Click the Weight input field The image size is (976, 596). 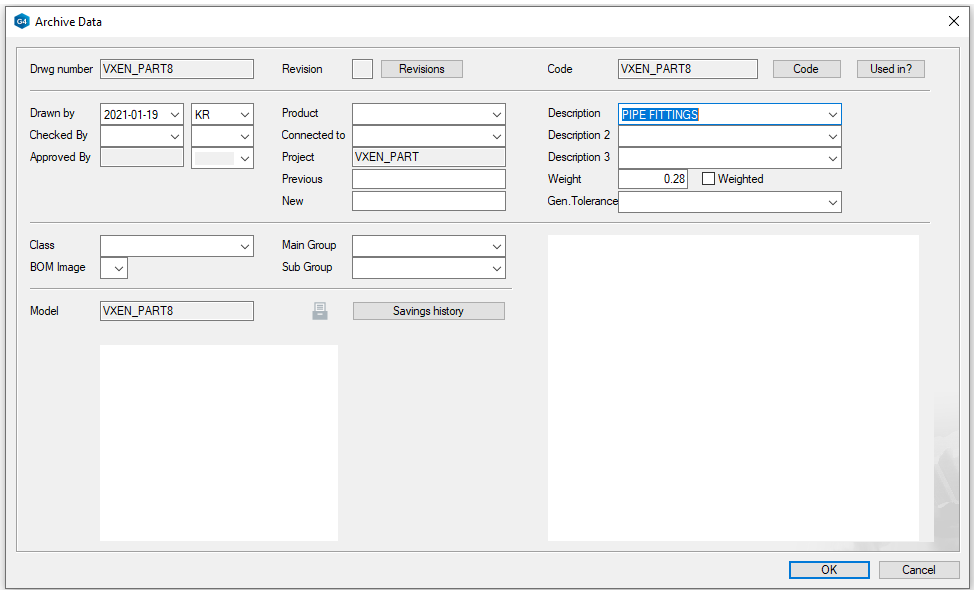653,179
